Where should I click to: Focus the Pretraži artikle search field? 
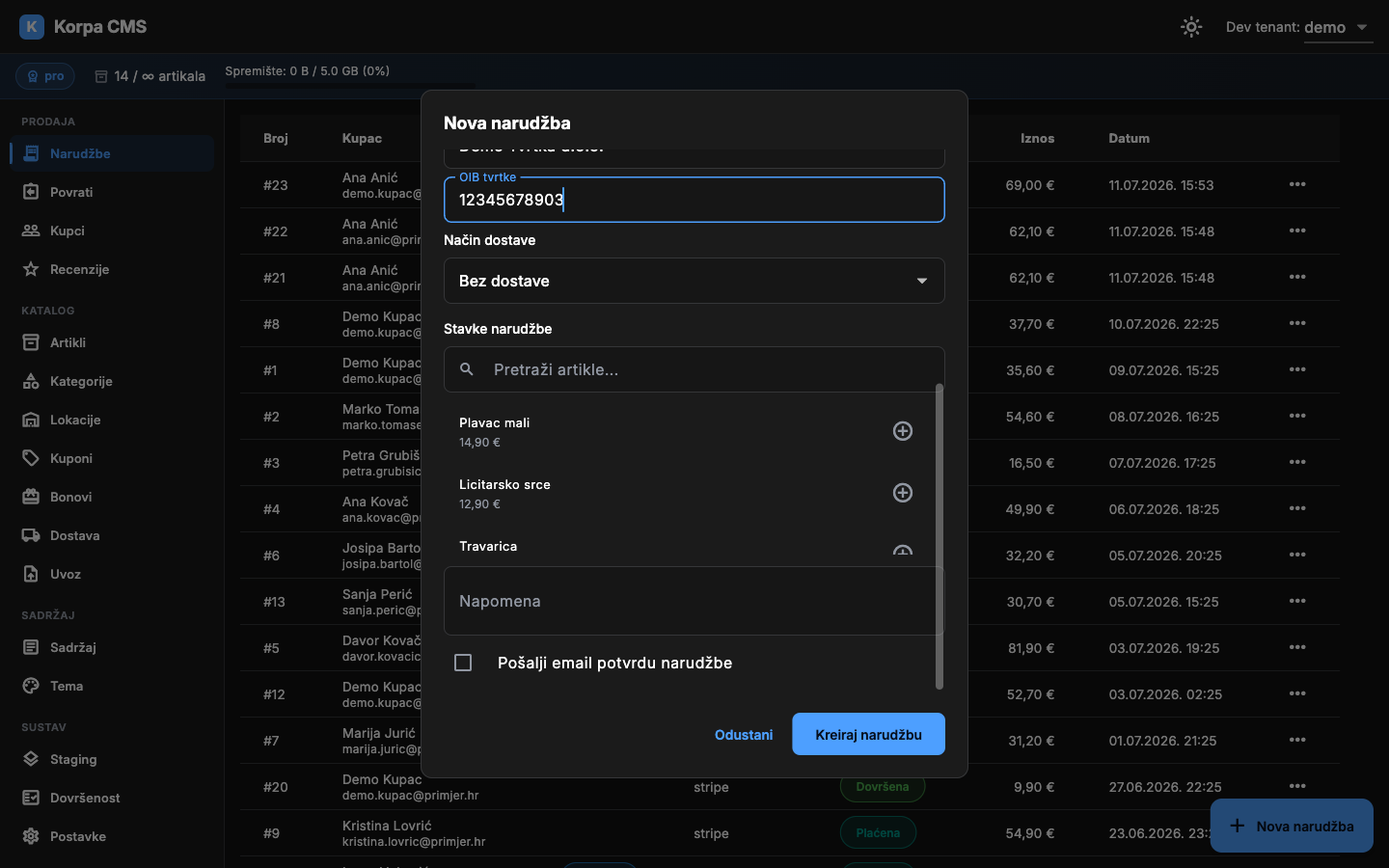coord(694,369)
